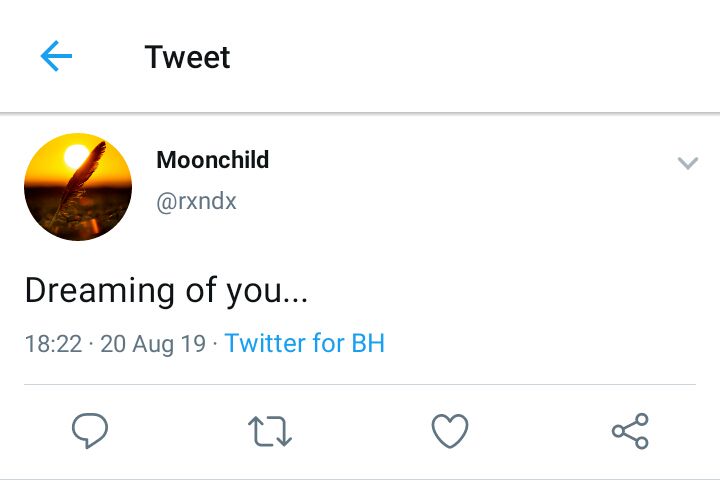Tap the 20 Aug 19 date

pos(153,343)
